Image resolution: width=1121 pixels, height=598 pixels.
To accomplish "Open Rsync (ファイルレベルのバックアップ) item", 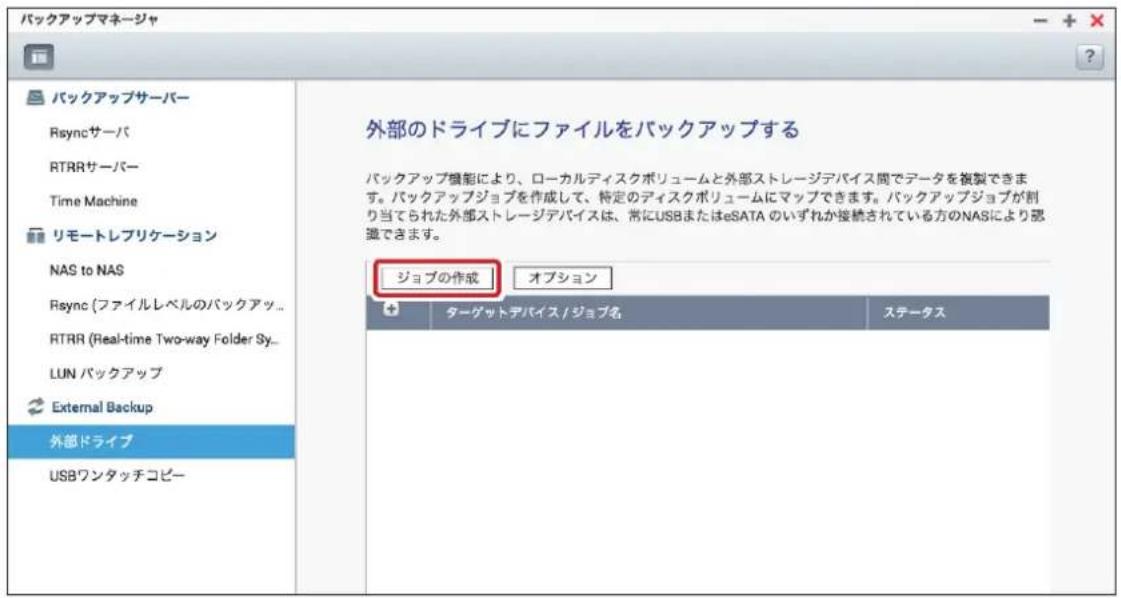I will pos(167,305).
